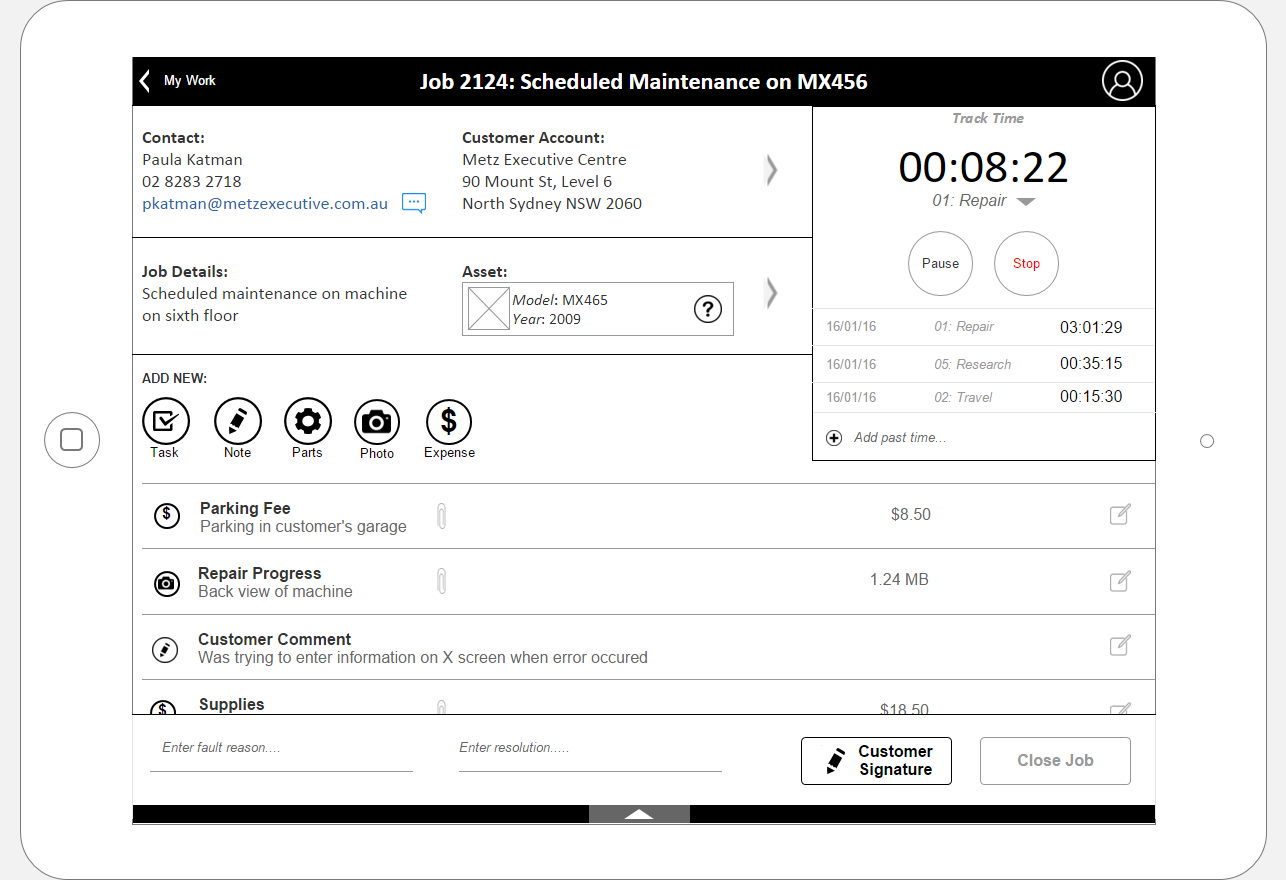The height and width of the screenshot is (880, 1286).
Task: Open email pkatman@metzexecutive.com.au
Action: (x=265, y=203)
